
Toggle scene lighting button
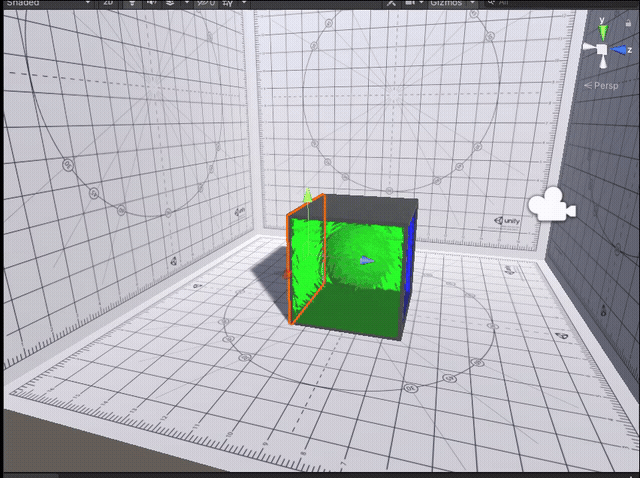pyautogui.click(x=132, y=3)
